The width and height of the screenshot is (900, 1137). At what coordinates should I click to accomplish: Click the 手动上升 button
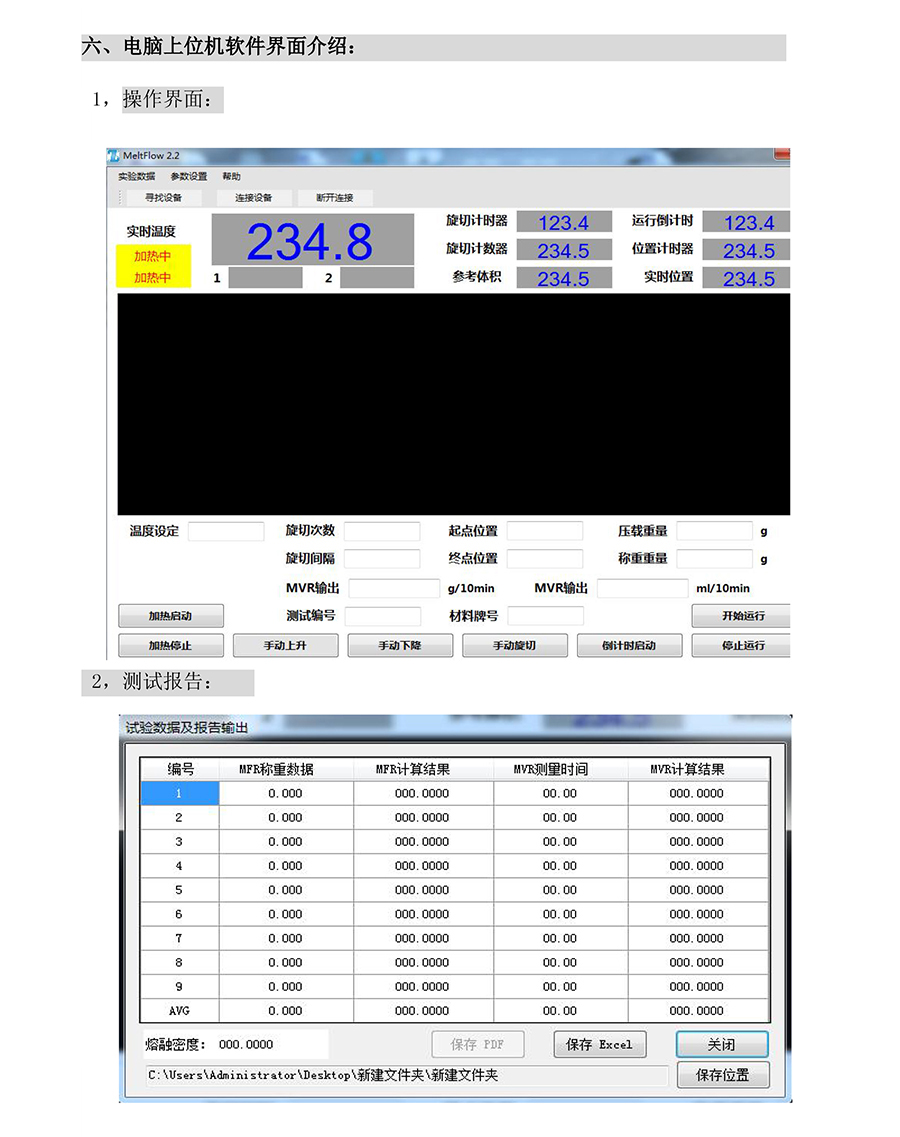point(285,646)
